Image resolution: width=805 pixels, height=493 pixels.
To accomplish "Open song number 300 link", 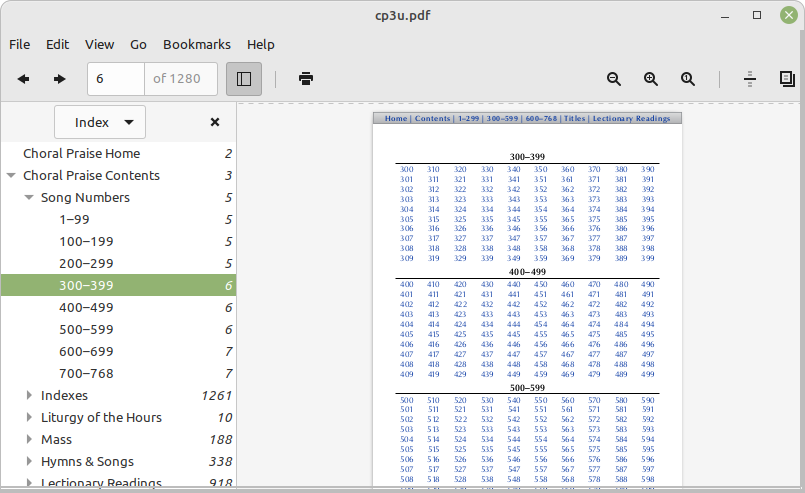I will (407, 169).
